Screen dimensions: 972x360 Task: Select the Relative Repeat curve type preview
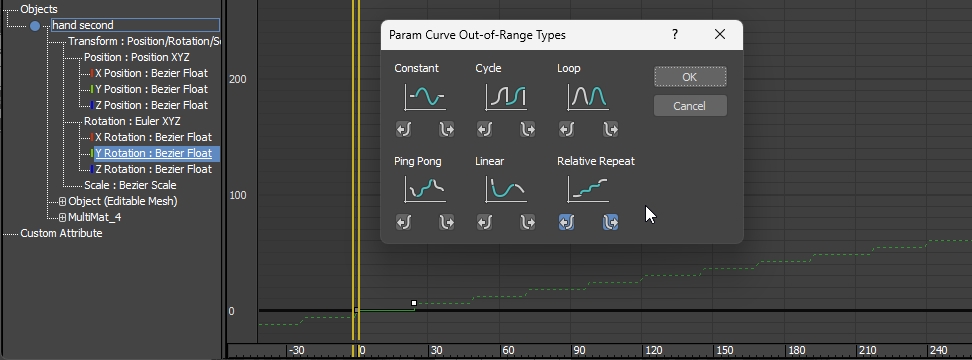click(588, 189)
